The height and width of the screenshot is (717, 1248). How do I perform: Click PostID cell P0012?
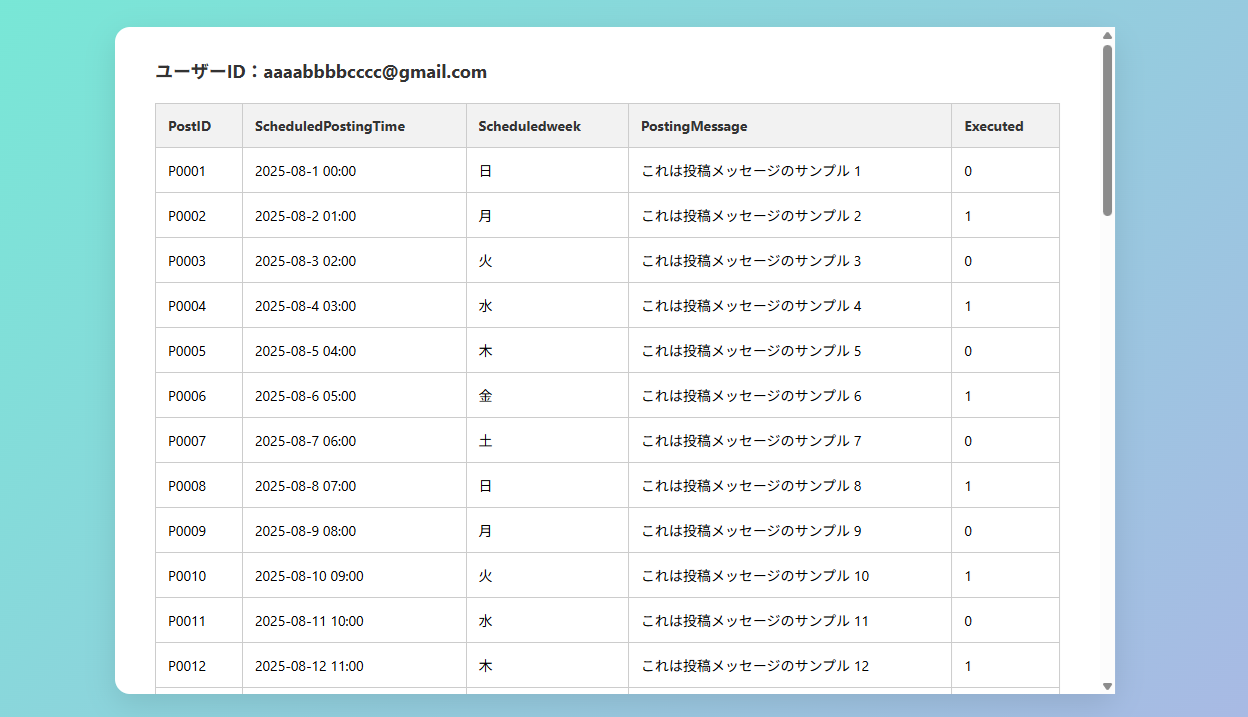point(199,666)
